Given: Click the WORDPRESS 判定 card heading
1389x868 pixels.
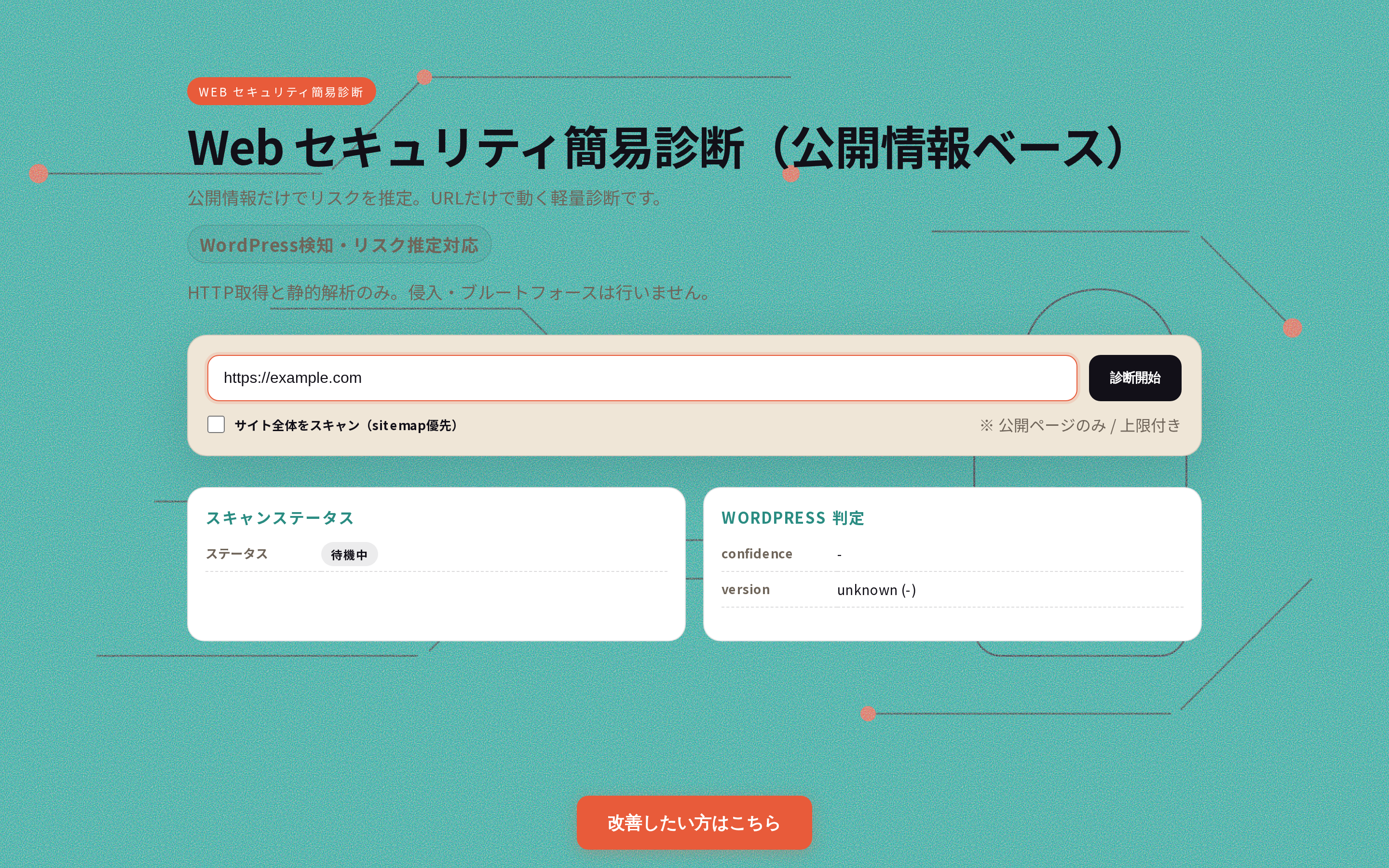Looking at the screenshot, I should coord(793,518).
